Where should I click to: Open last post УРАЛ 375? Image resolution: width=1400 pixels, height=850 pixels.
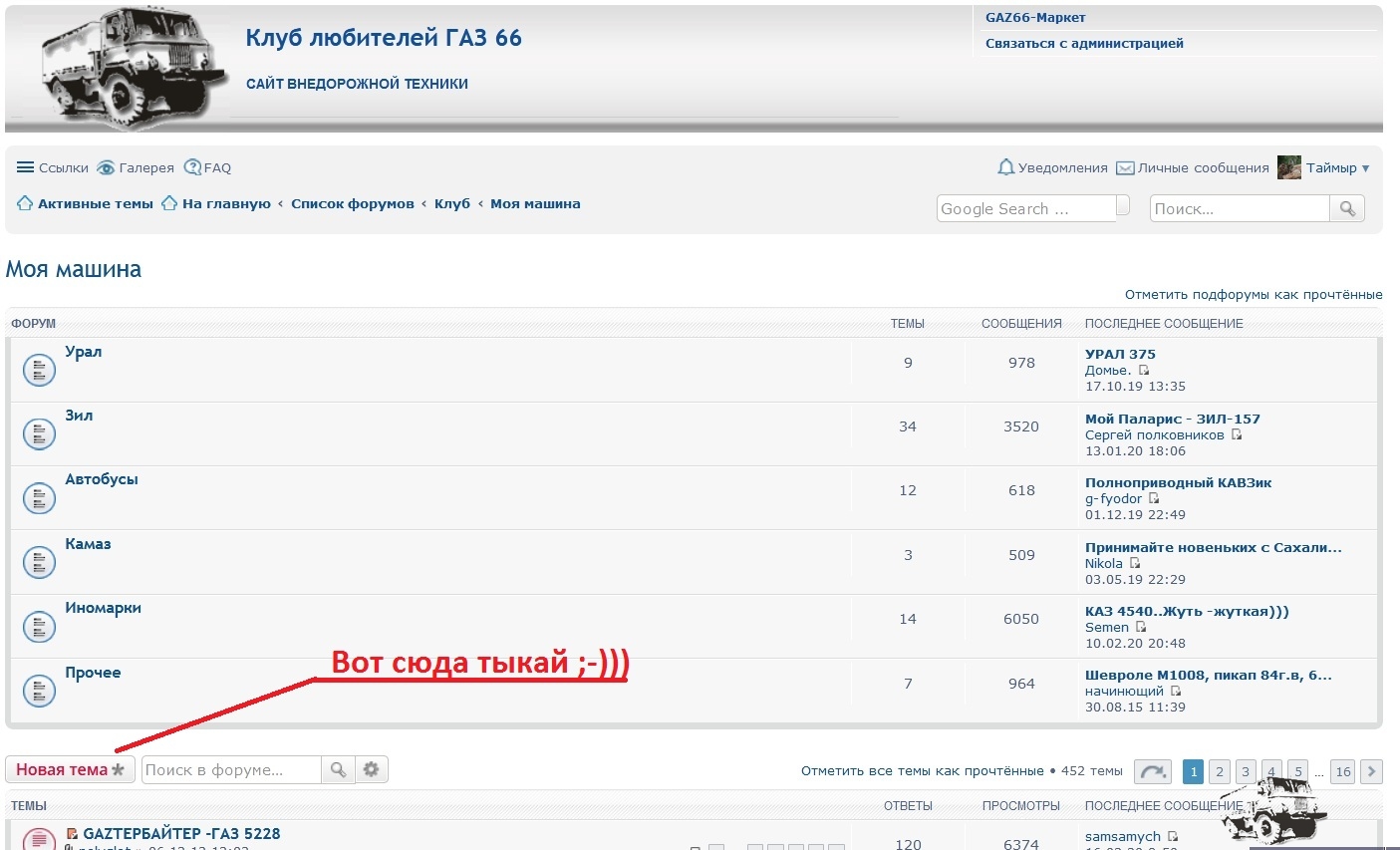(1120, 354)
